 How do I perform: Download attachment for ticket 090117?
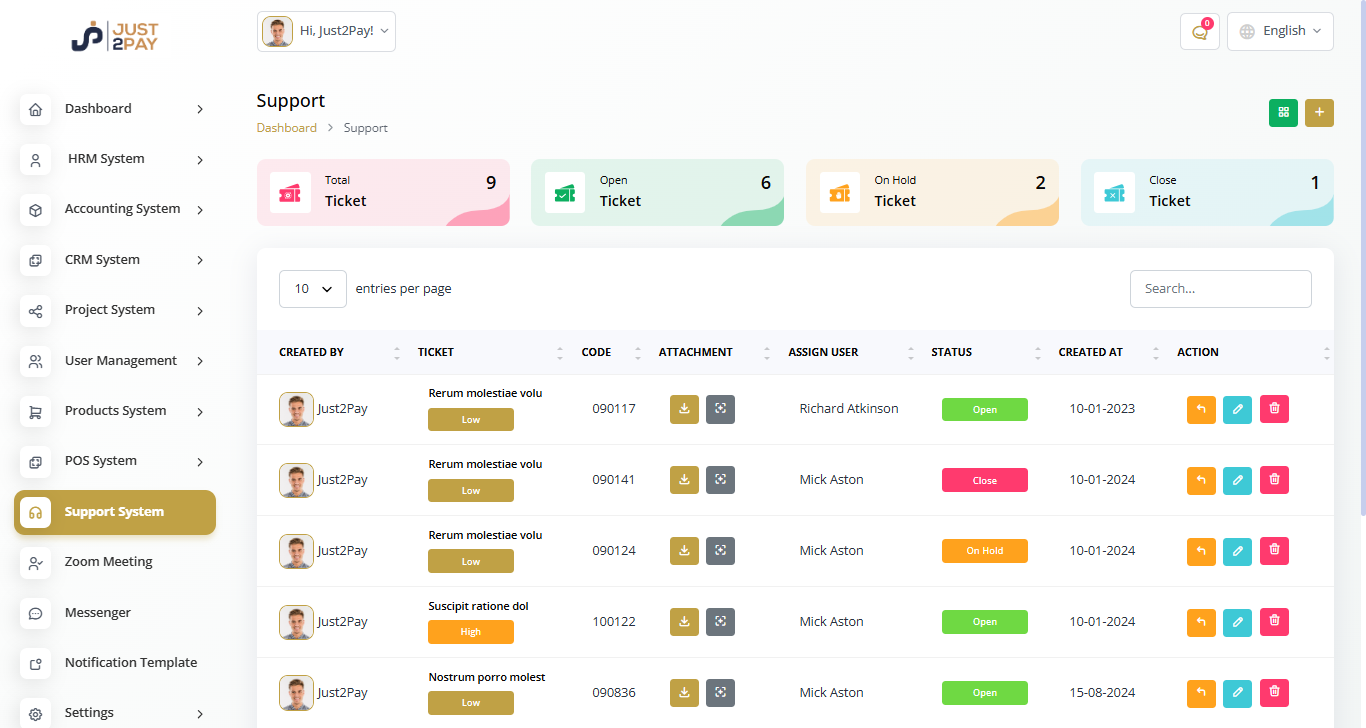[684, 409]
